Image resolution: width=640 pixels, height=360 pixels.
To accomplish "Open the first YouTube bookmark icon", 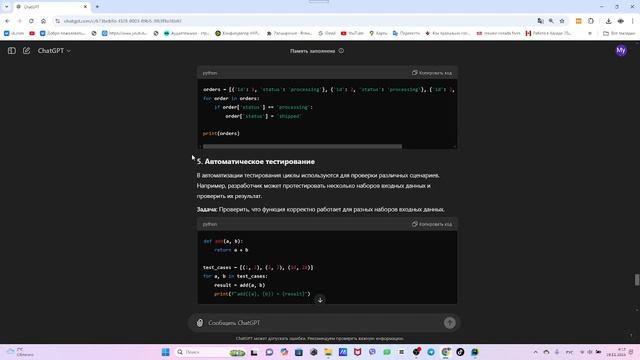I will click(32, 33).
